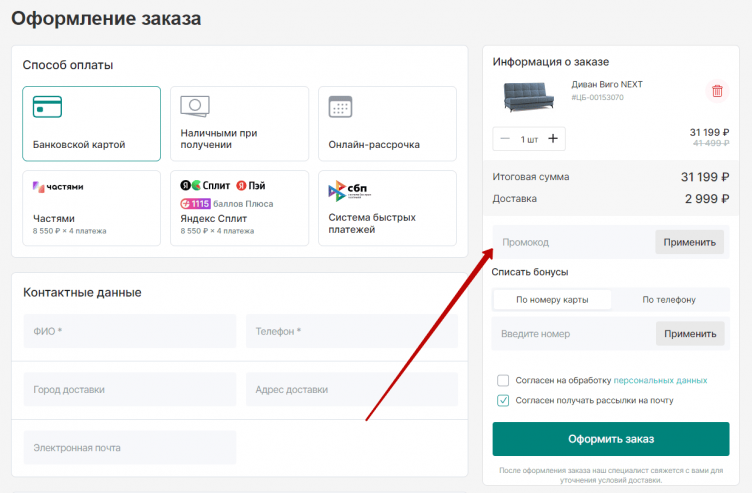Click the Частями logo
752x493 pixels.
point(58,187)
